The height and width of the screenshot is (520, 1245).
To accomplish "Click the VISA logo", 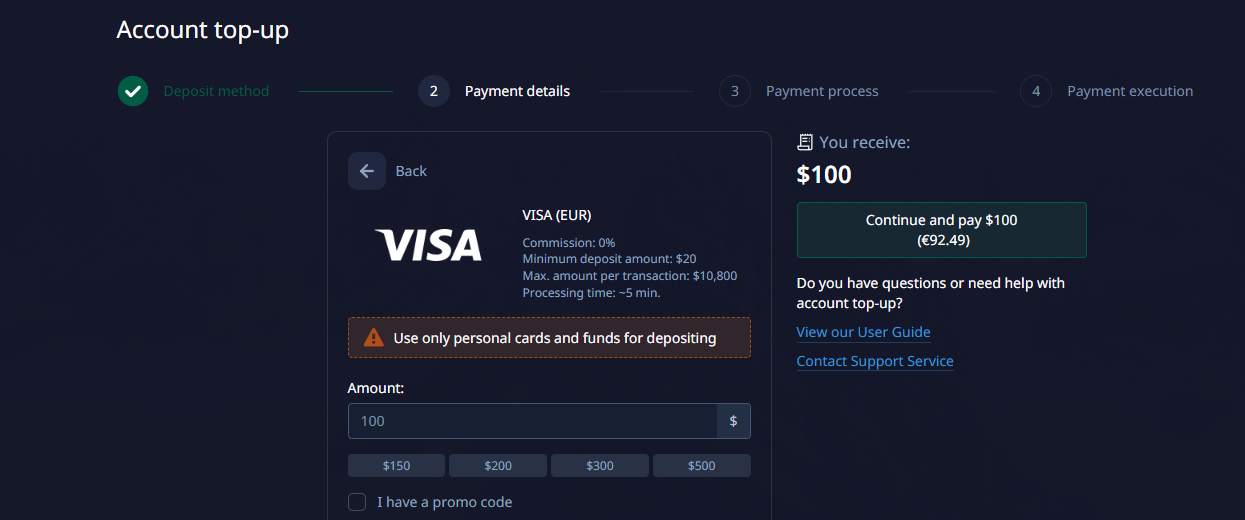I will click(x=428, y=245).
